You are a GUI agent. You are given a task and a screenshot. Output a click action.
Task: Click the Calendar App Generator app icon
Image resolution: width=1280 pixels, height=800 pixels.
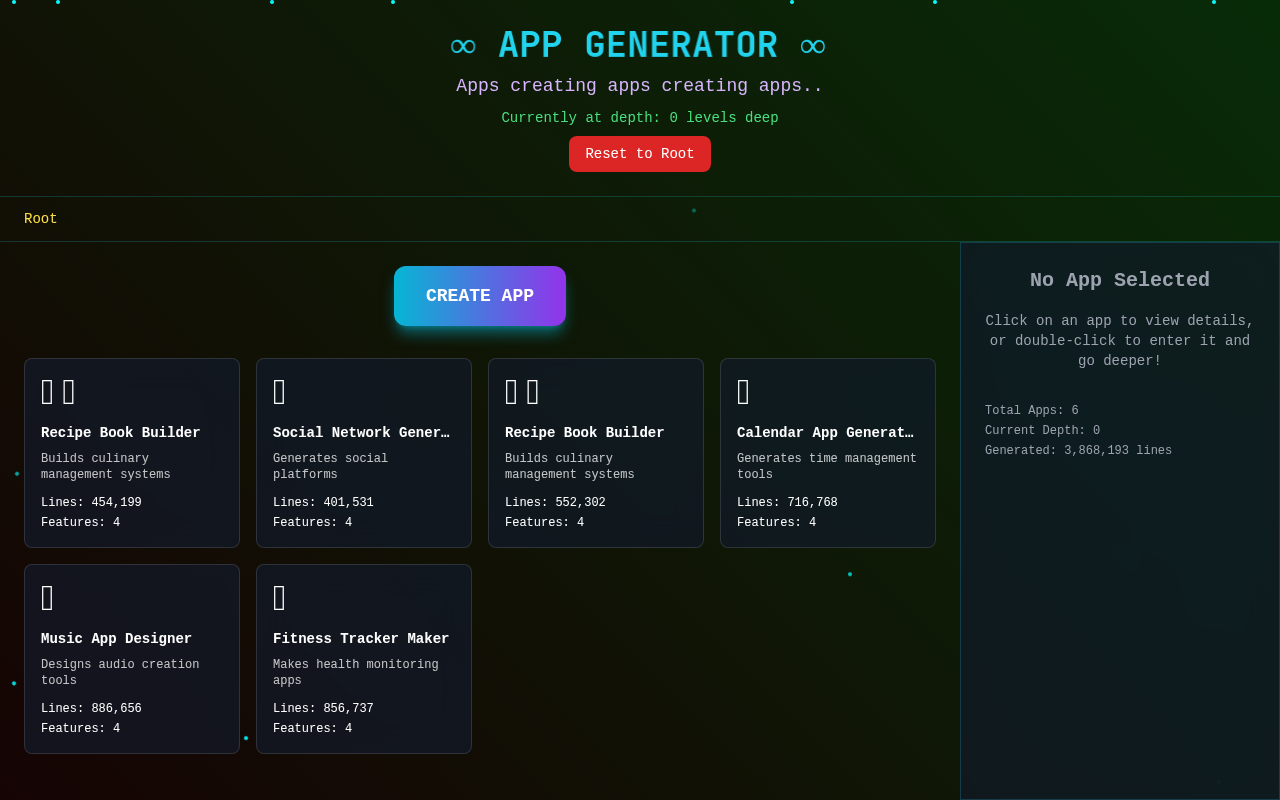[742, 391]
